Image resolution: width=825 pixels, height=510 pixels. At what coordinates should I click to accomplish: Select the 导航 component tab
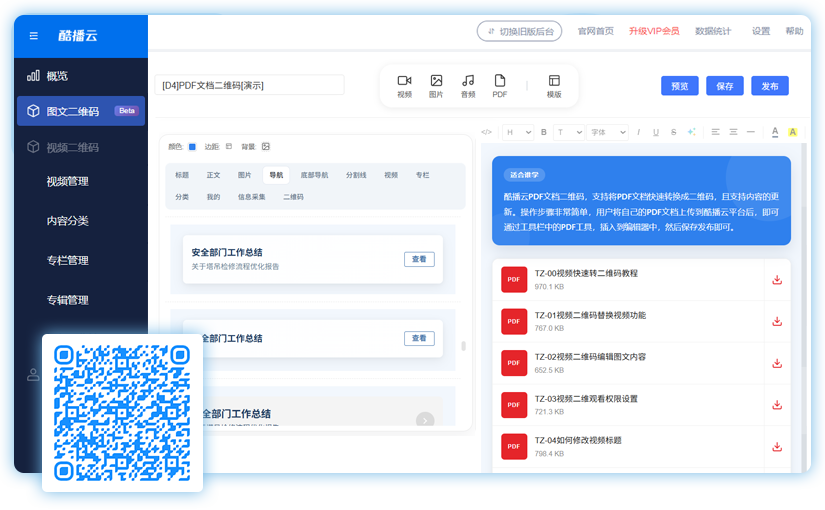pos(276,175)
